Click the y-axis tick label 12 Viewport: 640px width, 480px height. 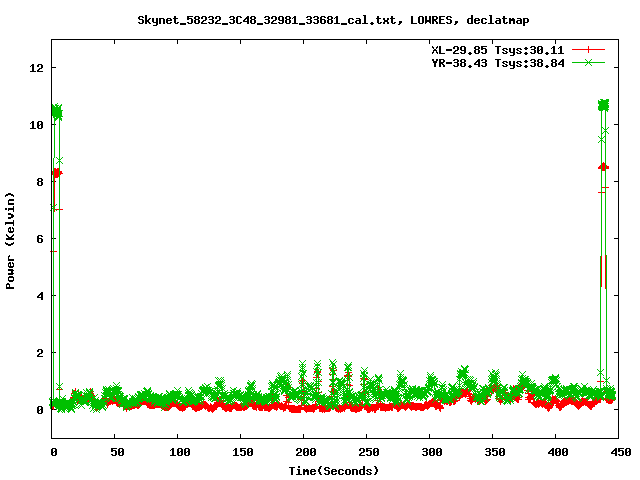pos(36,68)
